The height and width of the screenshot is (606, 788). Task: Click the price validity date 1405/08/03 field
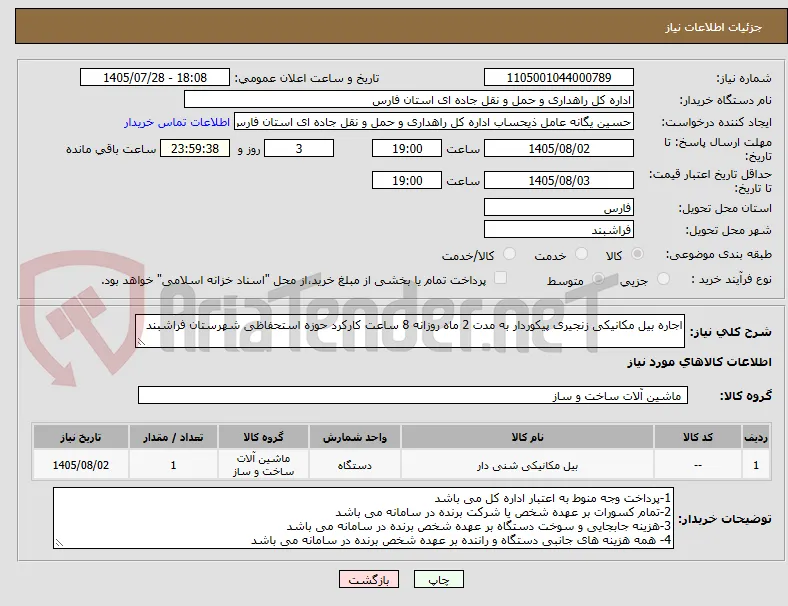[559, 180]
